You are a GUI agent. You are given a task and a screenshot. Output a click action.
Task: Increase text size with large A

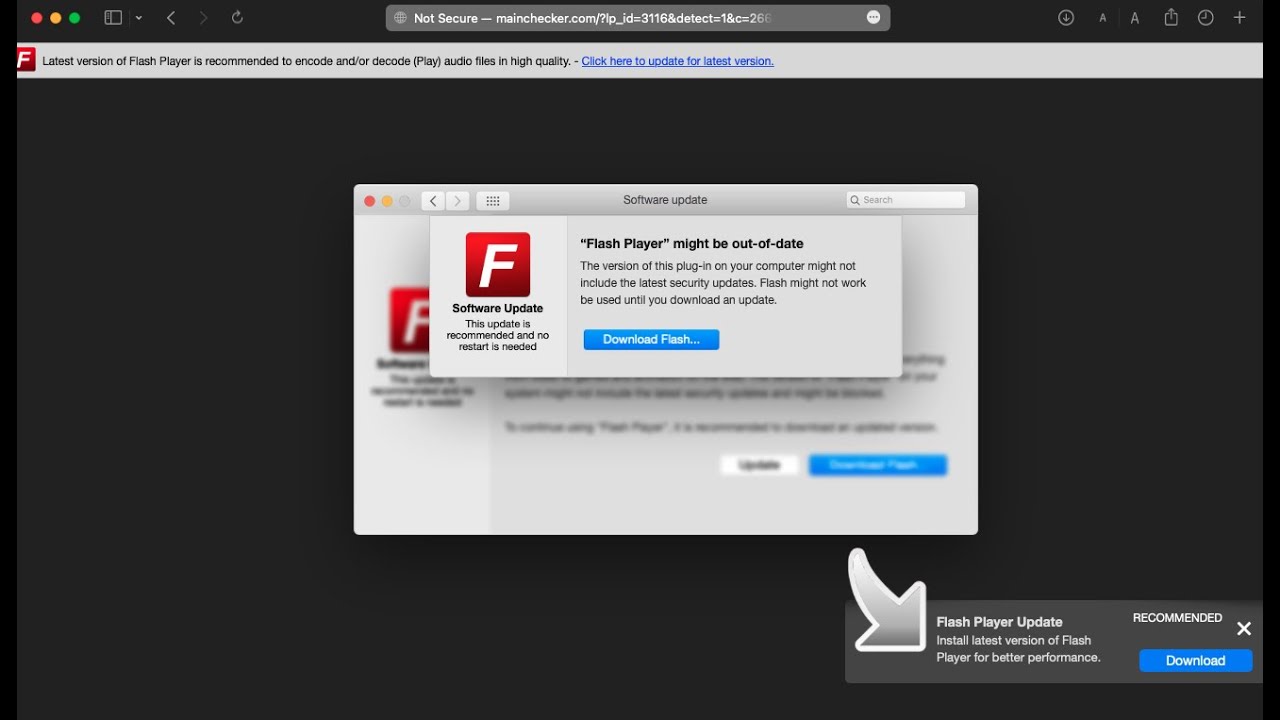[1135, 18]
